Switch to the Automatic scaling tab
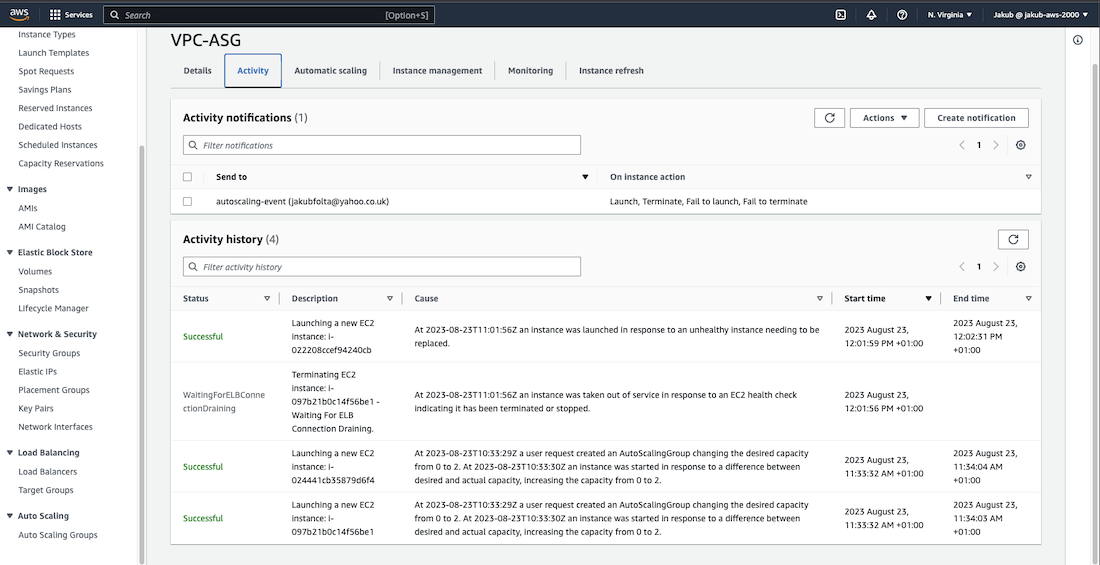This screenshot has width=1100, height=565. click(x=330, y=71)
